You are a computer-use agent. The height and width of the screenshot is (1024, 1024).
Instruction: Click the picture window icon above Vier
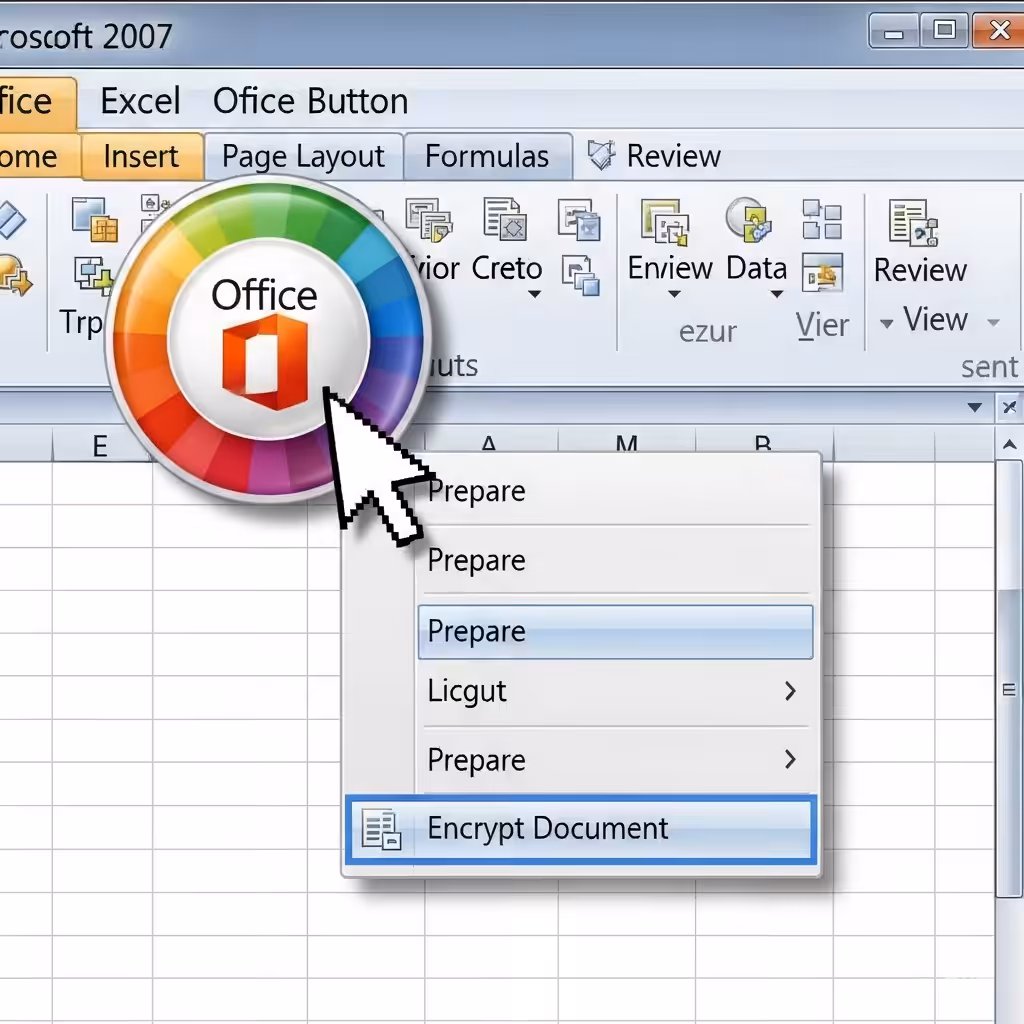(822, 273)
